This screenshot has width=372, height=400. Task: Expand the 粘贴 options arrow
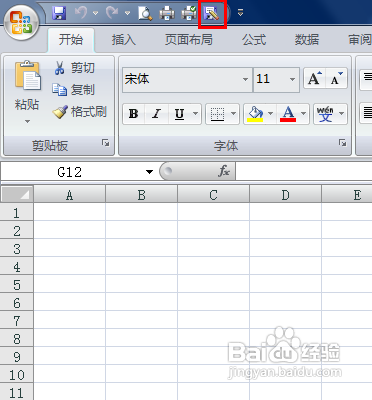(x=27, y=121)
